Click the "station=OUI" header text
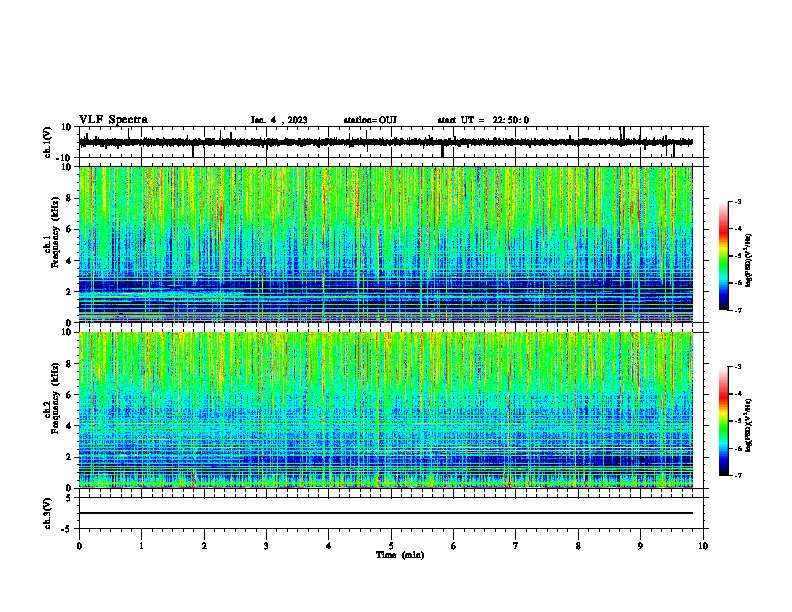Image resolution: width=792 pixels, height=612 pixels. [x=370, y=120]
